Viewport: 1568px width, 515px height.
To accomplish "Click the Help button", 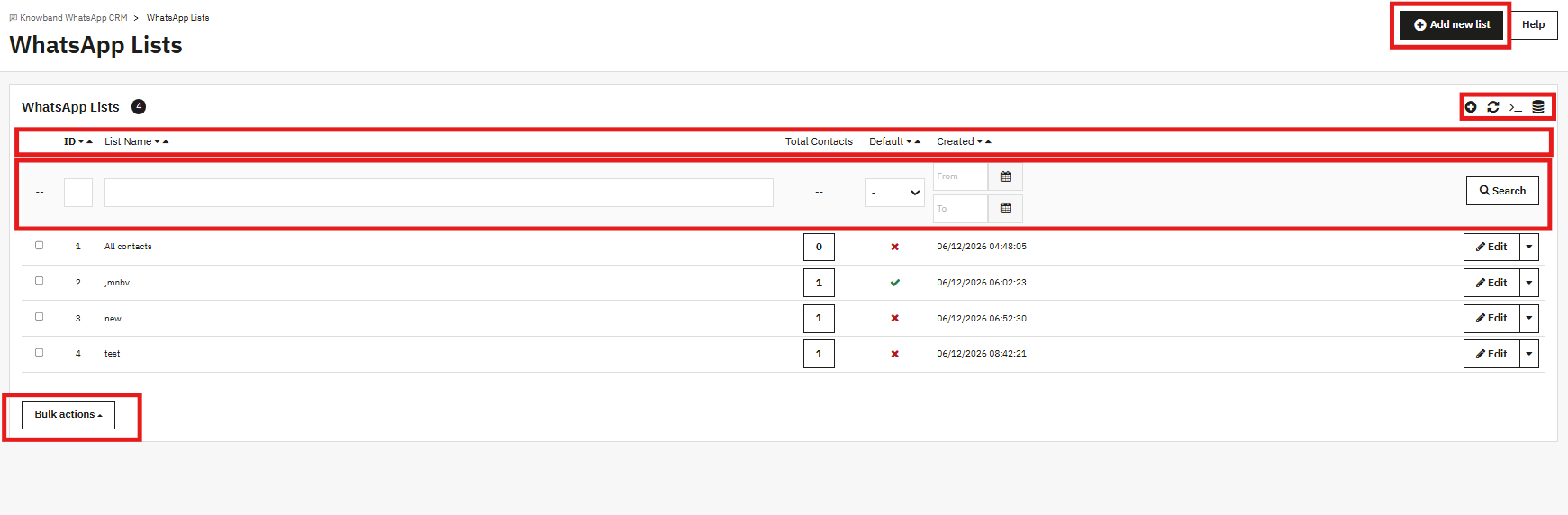I will [x=1533, y=24].
